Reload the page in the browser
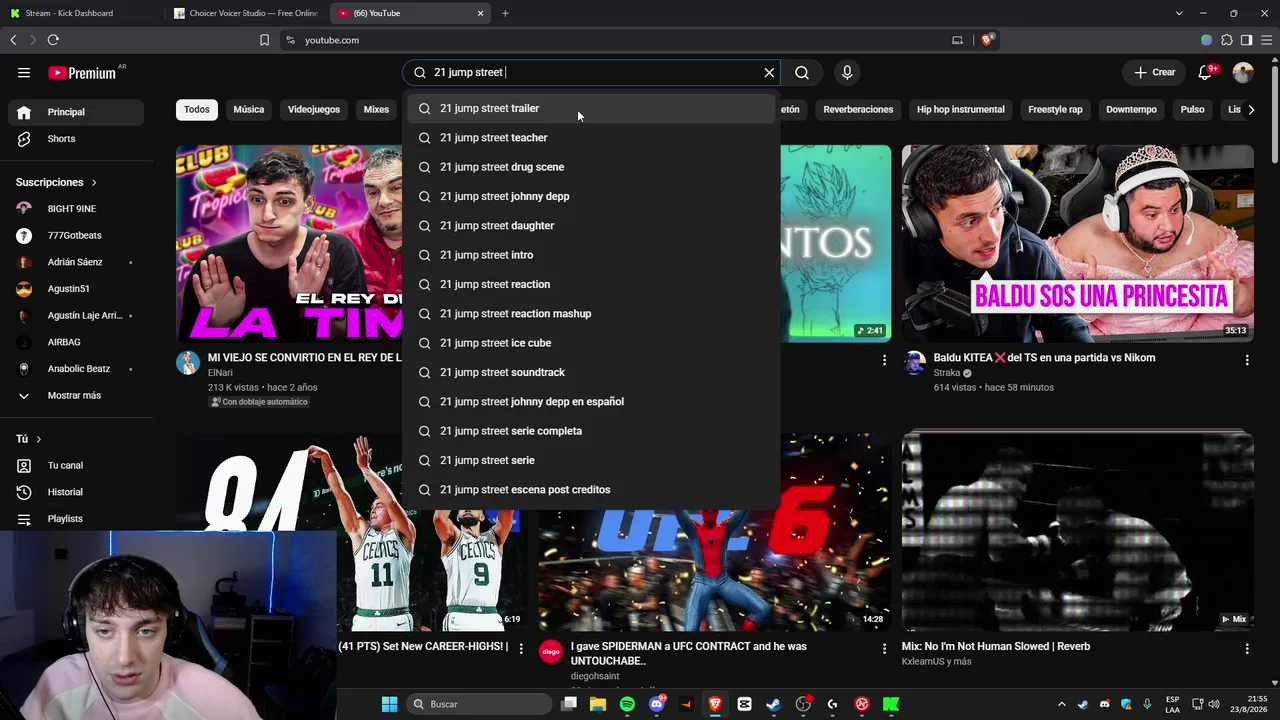Screen dimensions: 1280x720 (53, 40)
